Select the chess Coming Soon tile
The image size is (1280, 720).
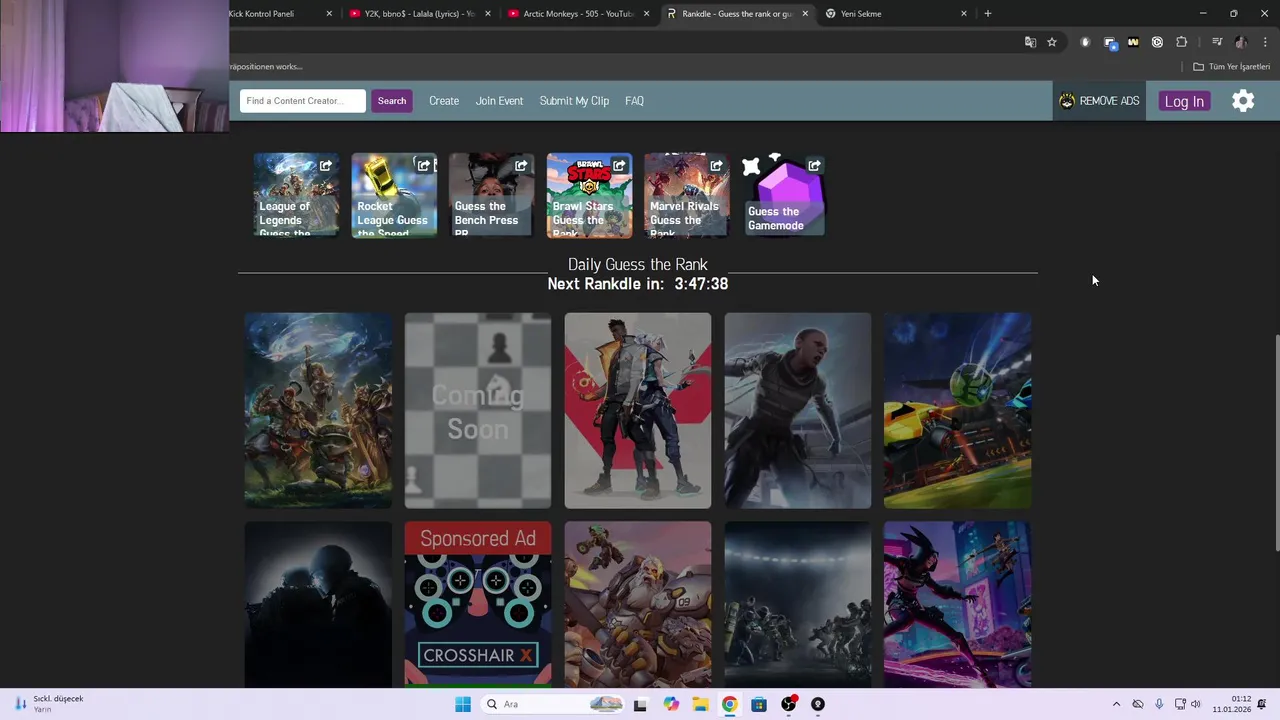pyautogui.click(x=478, y=410)
